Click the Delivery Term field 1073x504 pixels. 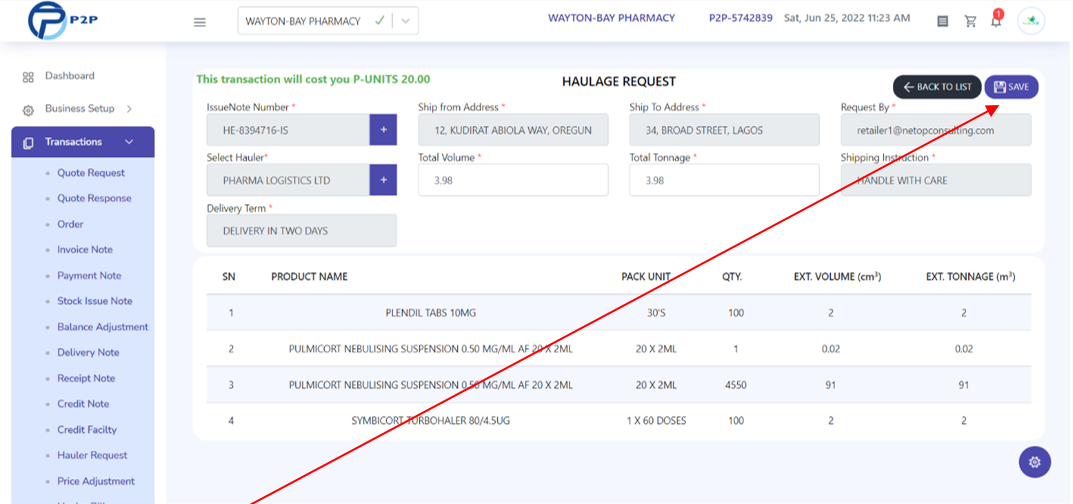coord(302,231)
